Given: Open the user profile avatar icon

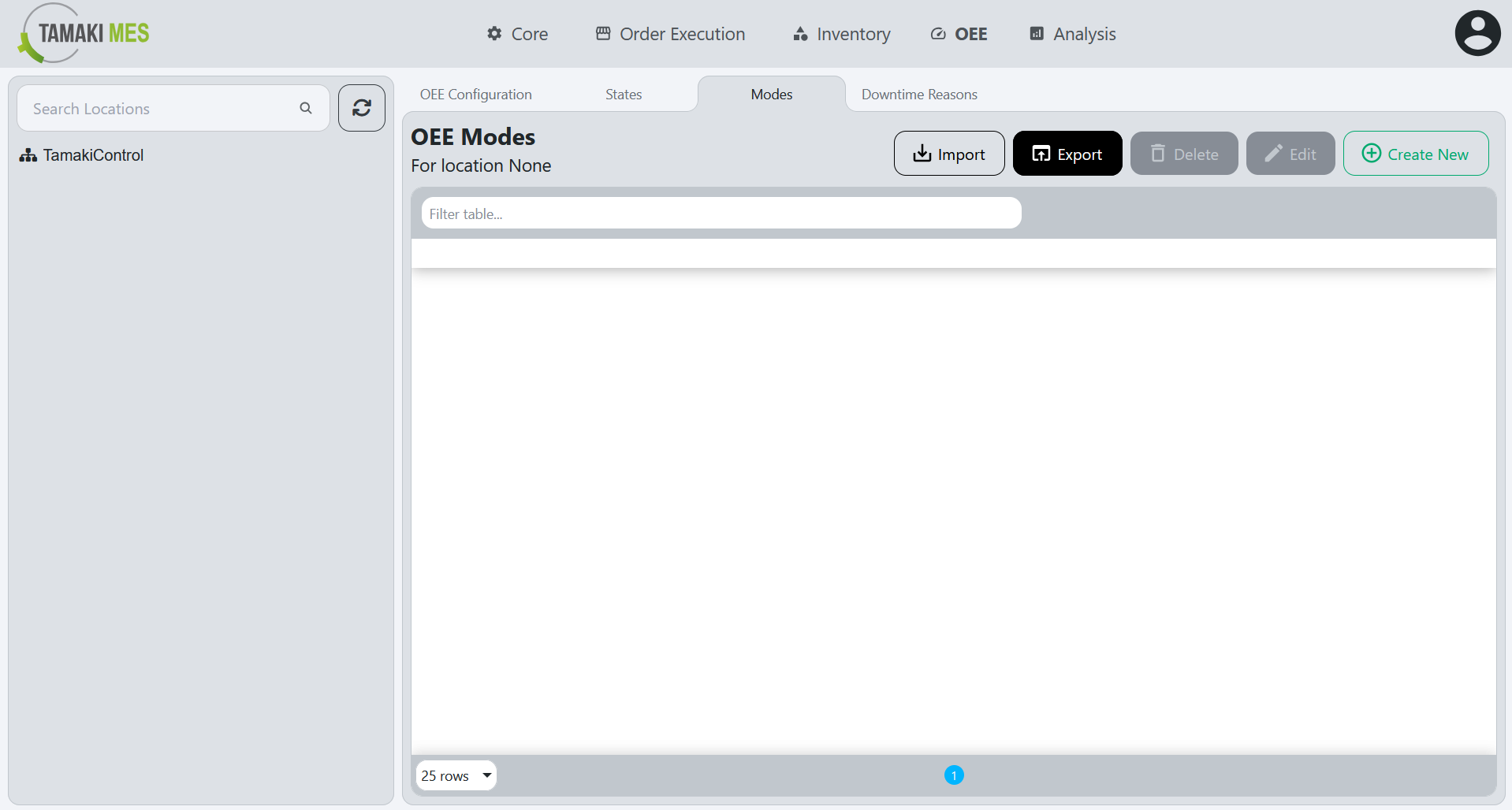Looking at the screenshot, I should pos(1477,32).
